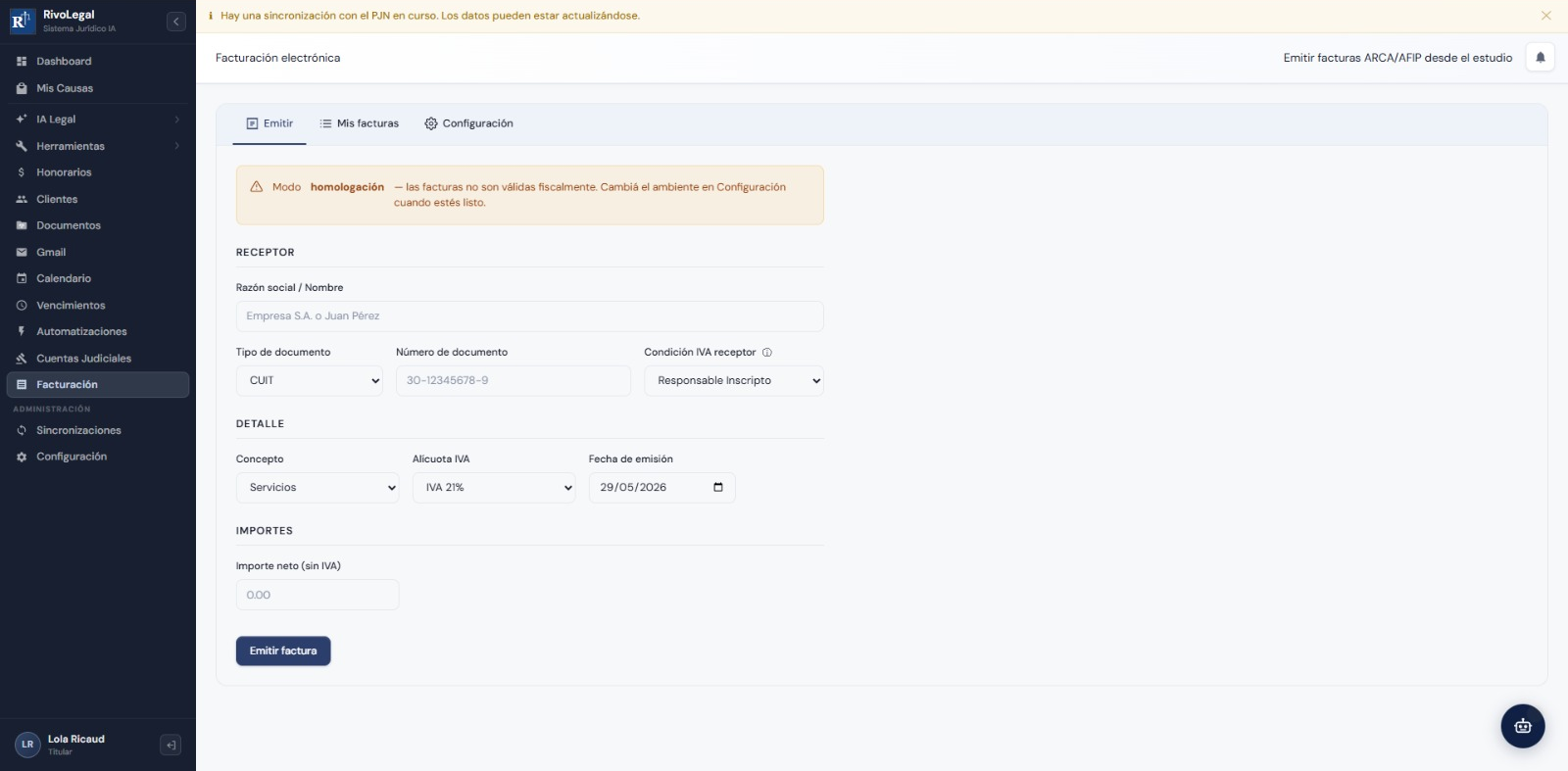This screenshot has width=1568, height=771.
Task: Click the homologación mode warning text
Action: 529,195
